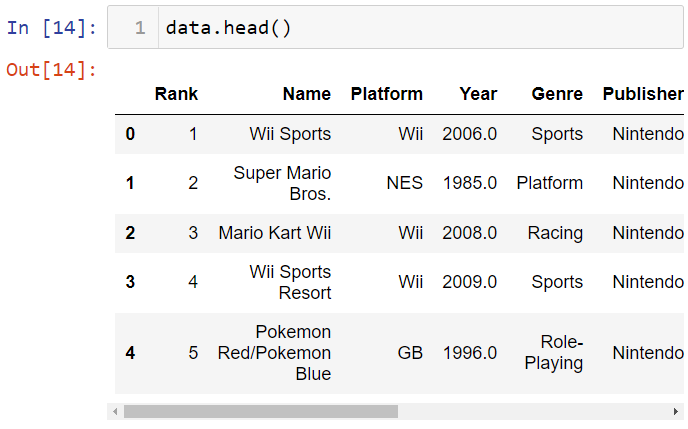The width and height of the screenshot is (688, 429).
Task: Select the Wii Sports Resort cell
Action: (x=290, y=282)
